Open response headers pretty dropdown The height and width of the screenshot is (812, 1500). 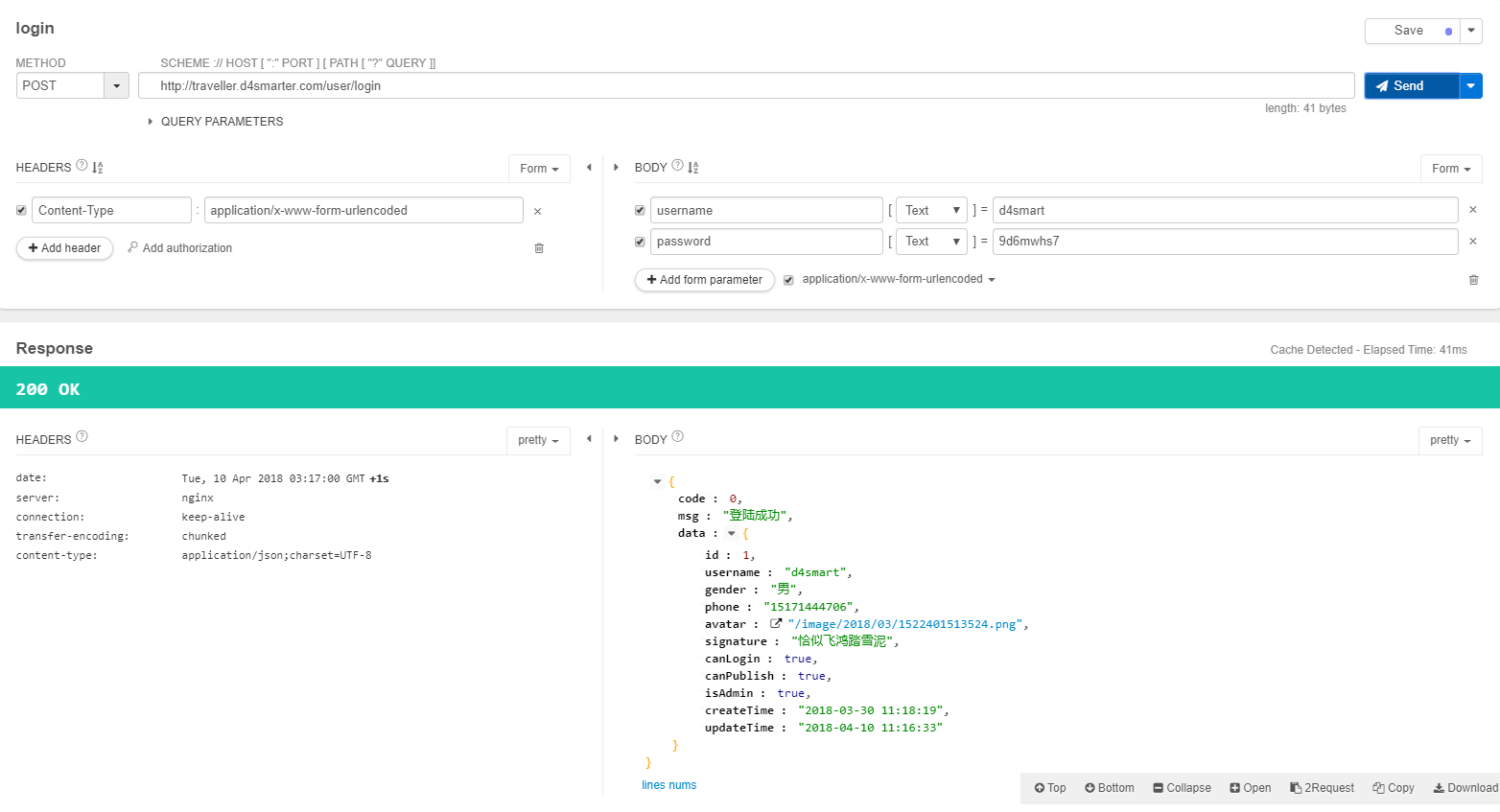(x=538, y=440)
